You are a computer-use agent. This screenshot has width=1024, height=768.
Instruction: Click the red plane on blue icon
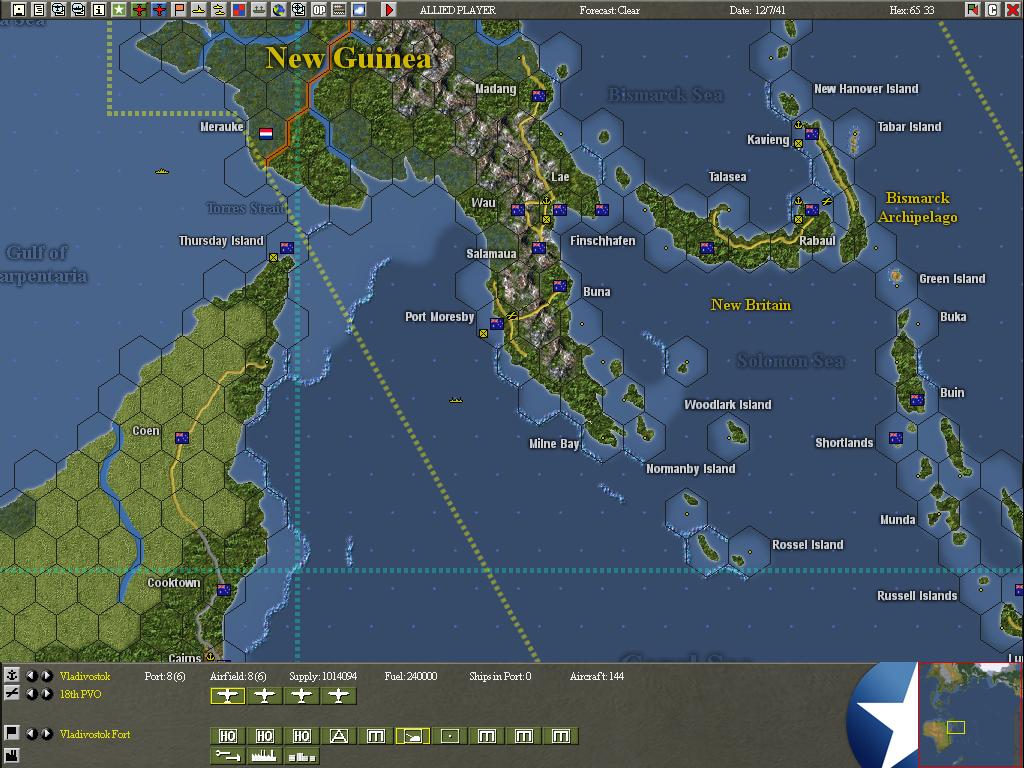pos(159,9)
